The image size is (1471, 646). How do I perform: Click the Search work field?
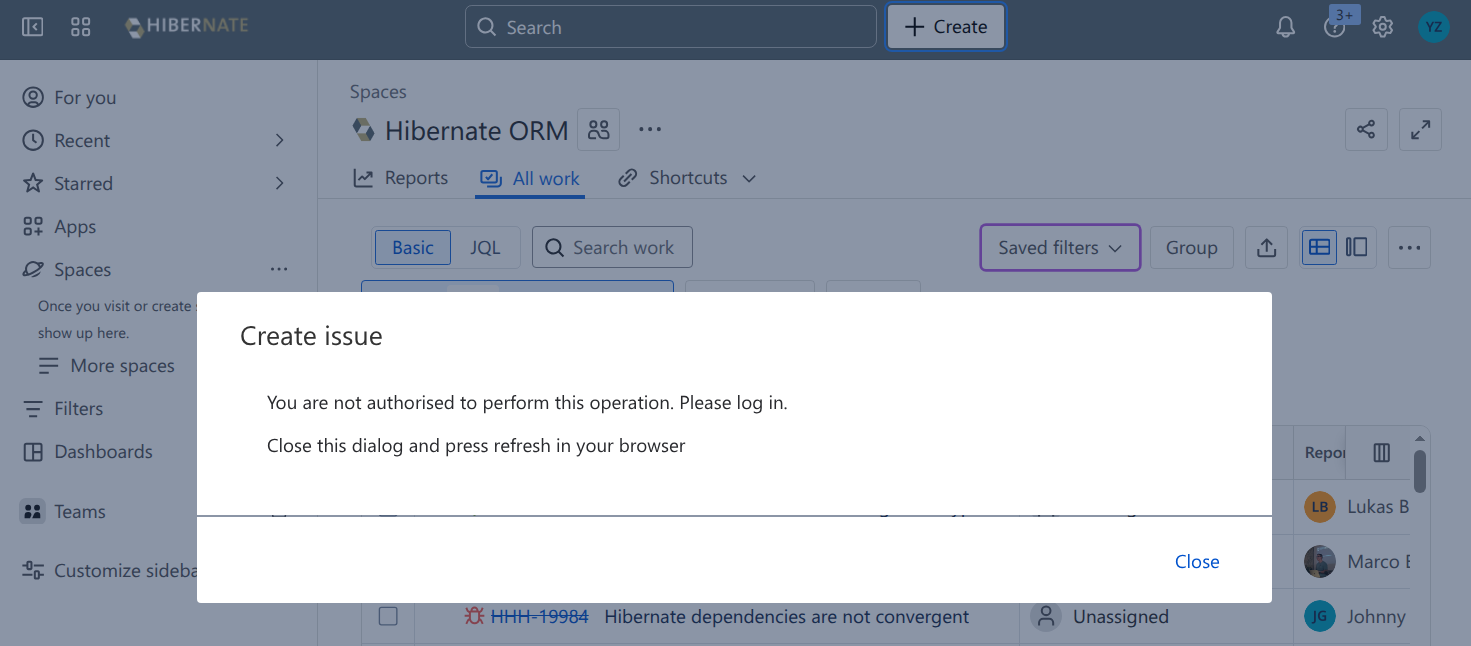tap(612, 247)
